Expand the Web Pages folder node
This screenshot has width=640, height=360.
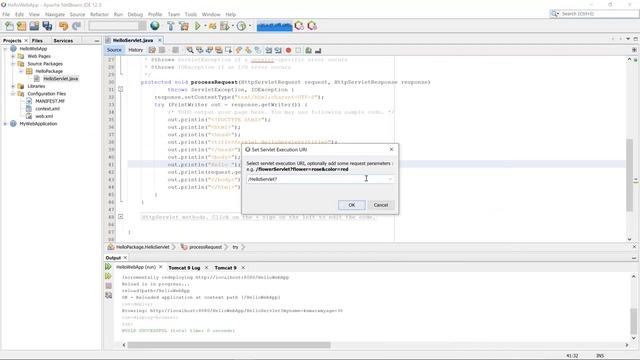coord(13,56)
